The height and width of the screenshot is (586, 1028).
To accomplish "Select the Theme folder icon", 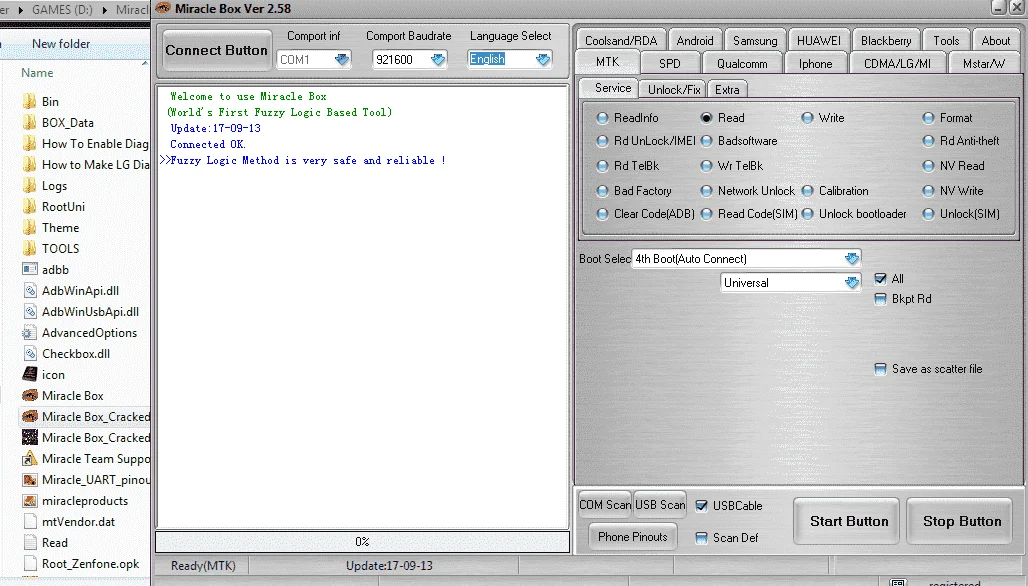I will (30, 227).
